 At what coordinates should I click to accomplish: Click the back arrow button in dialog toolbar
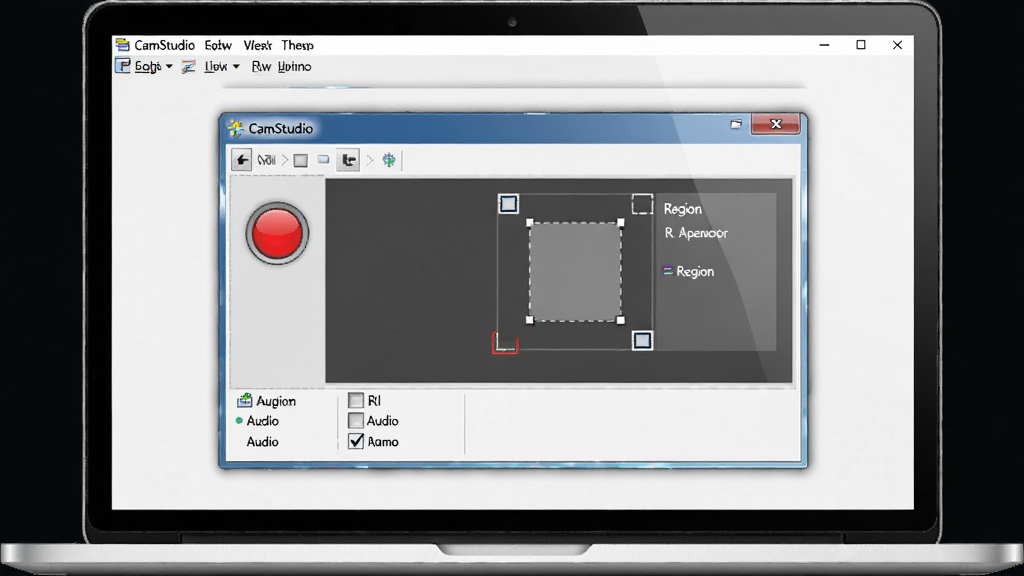pyautogui.click(x=242, y=160)
